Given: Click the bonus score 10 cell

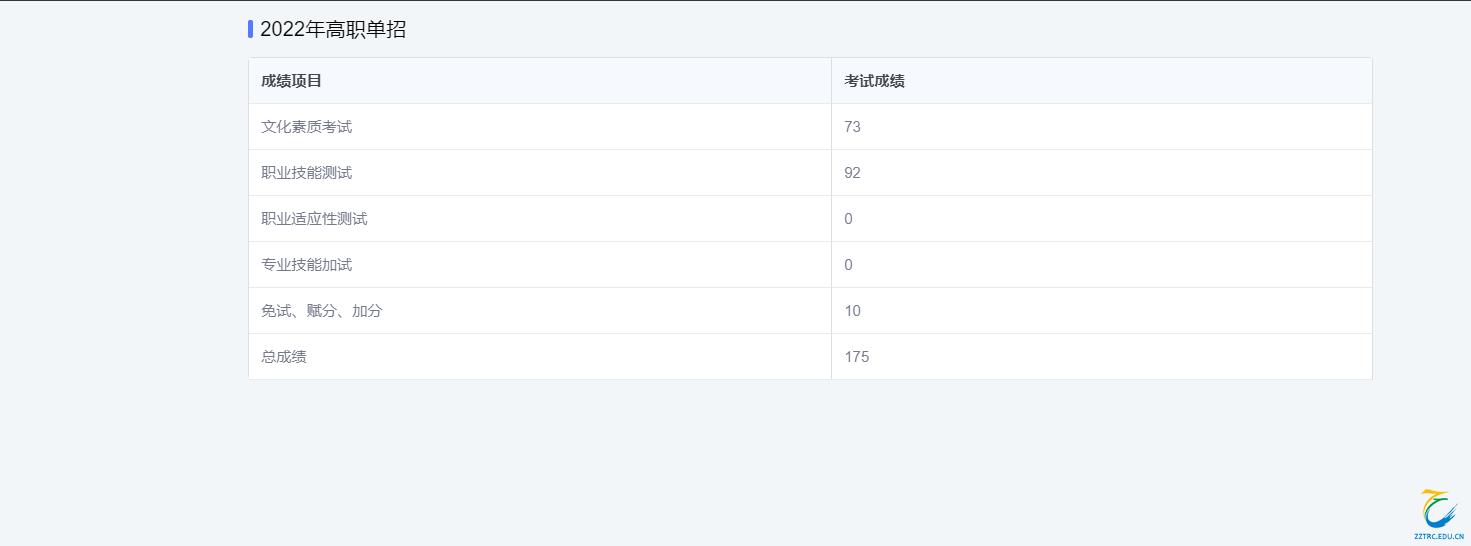Looking at the screenshot, I should 852,311.
